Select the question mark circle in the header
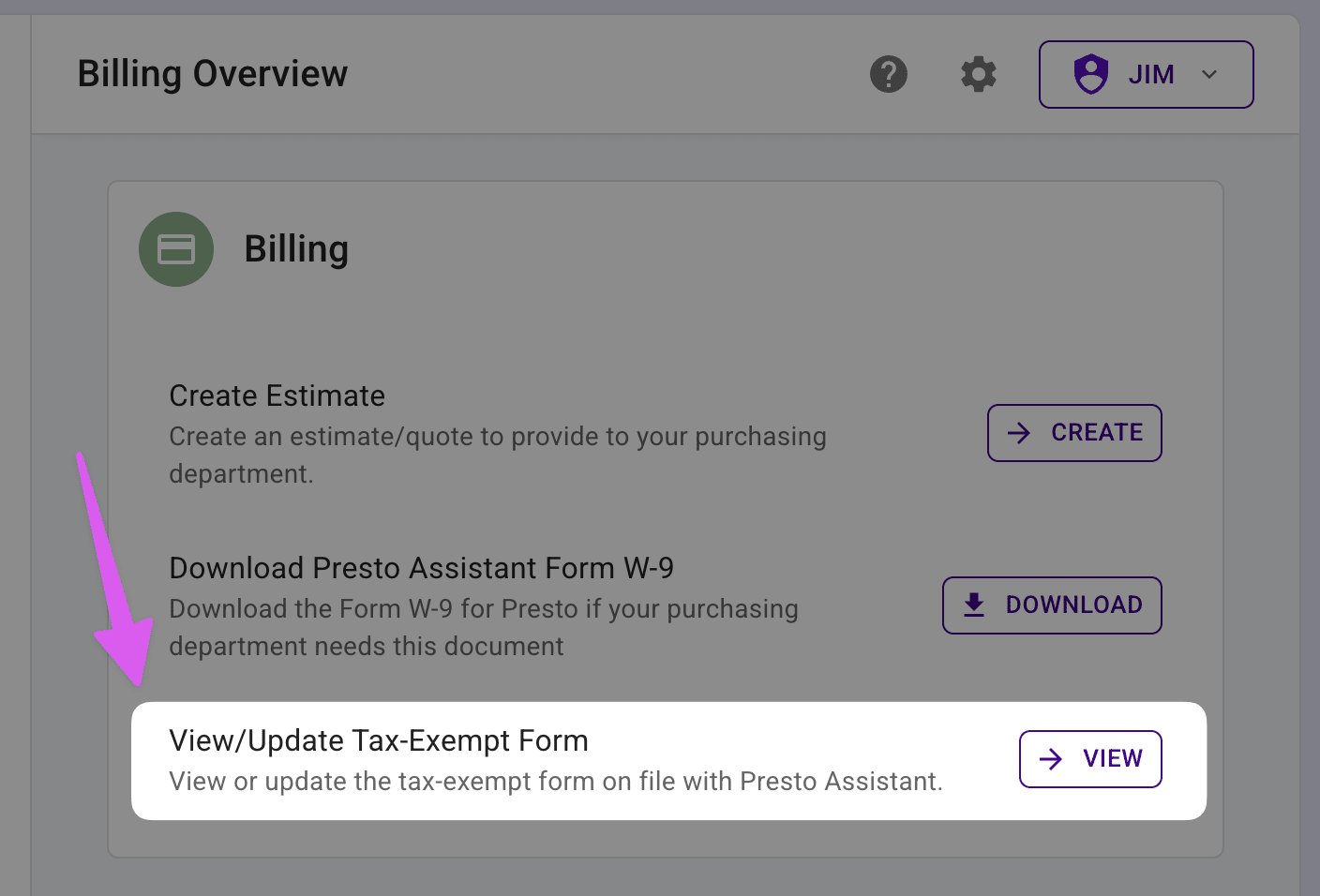Viewport: 1320px width, 896px height. tap(889, 74)
